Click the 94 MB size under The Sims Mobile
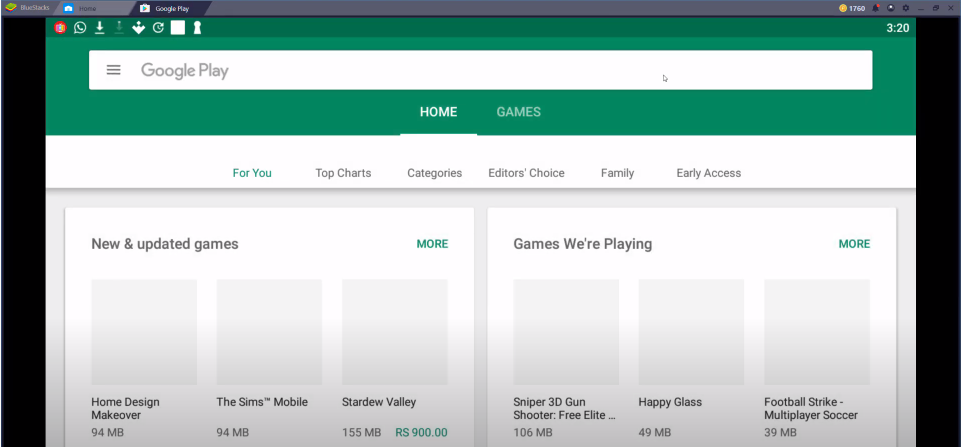 (232, 433)
